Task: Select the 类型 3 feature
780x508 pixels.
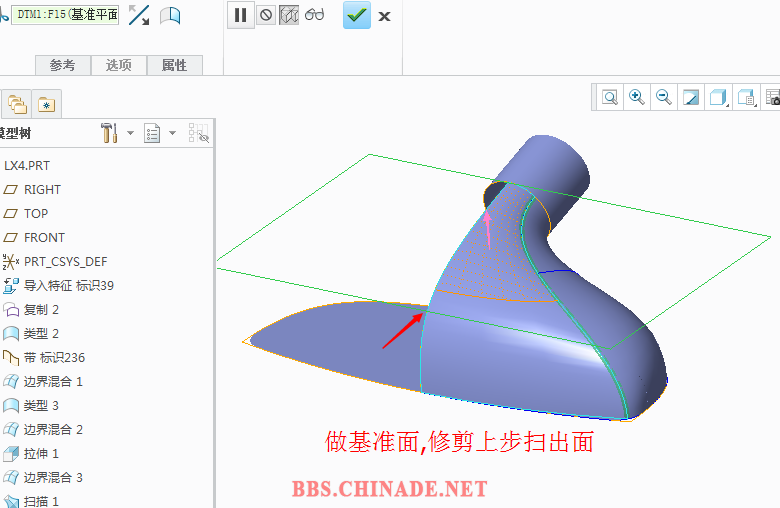Action: coord(31,406)
